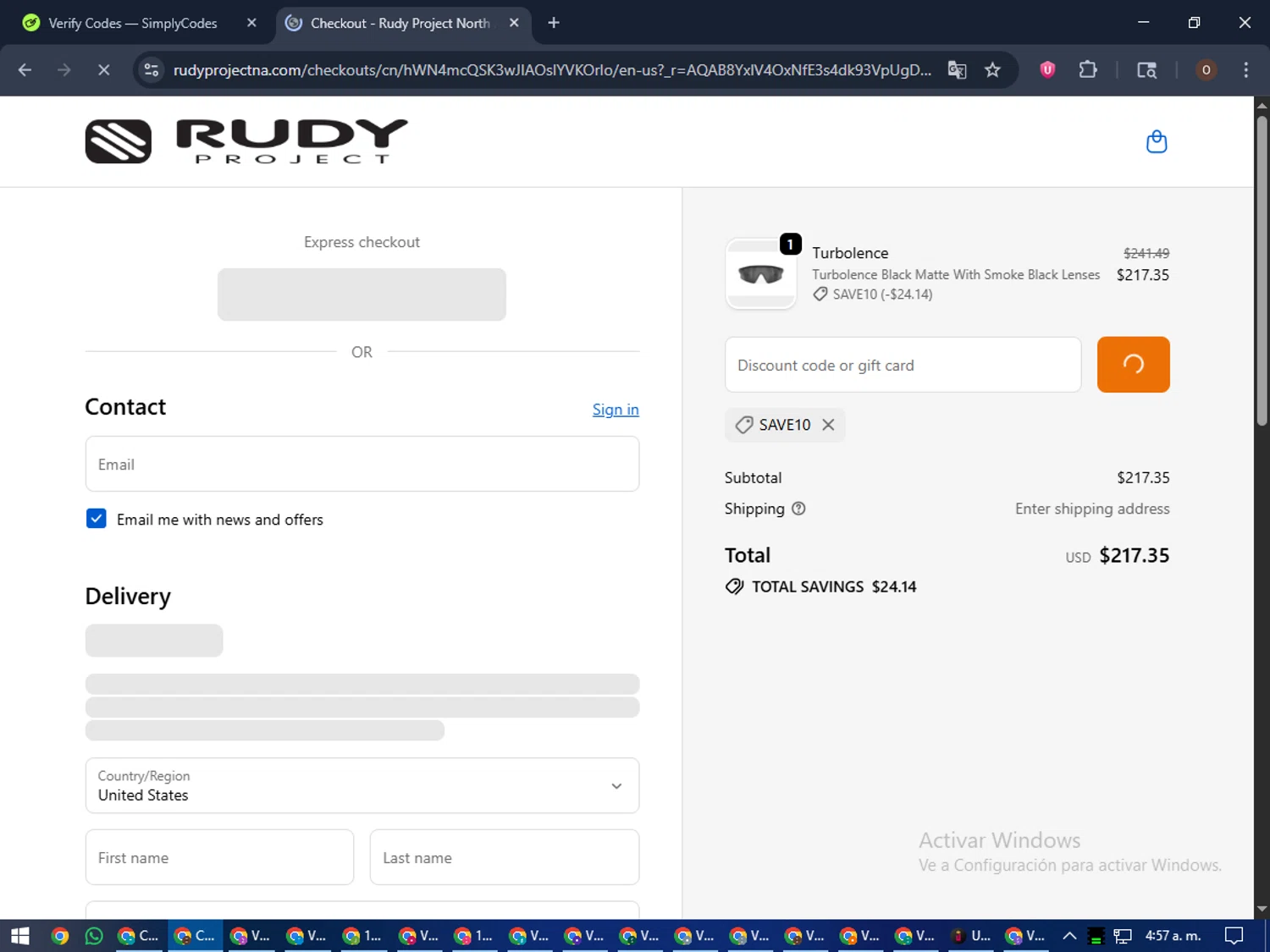Image resolution: width=1270 pixels, height=952 pixels.
Task: Click the First name field
Action: [219, 857]
